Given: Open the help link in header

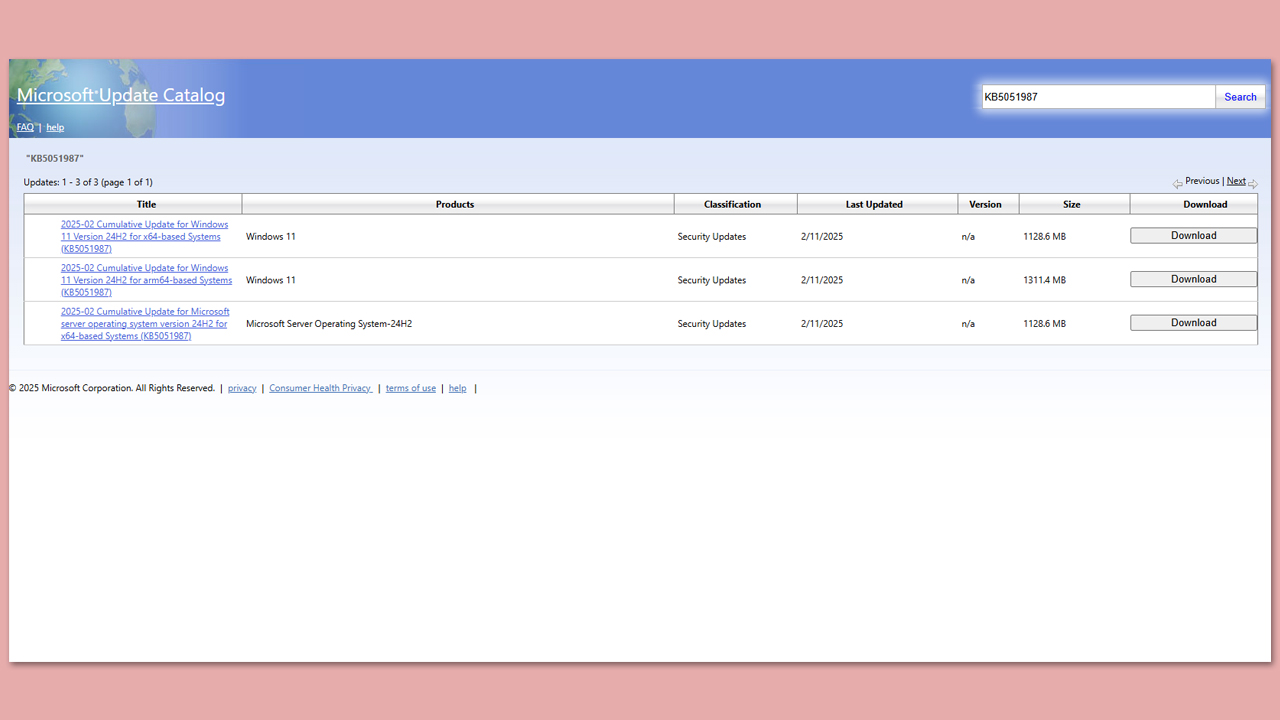Looking at the screenshot, I should point(55,127).
